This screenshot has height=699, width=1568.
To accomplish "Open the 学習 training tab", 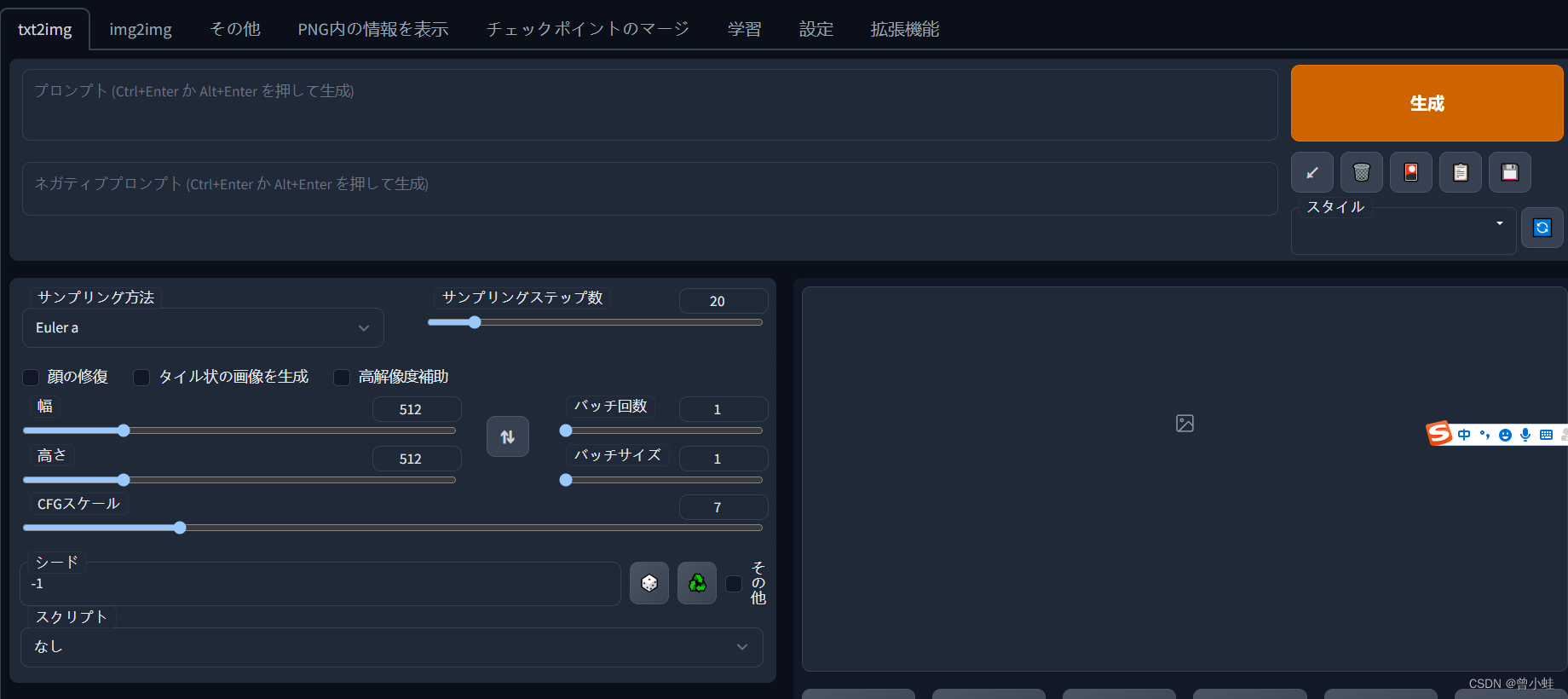I will pyautogui.click(x=745, y=29).
